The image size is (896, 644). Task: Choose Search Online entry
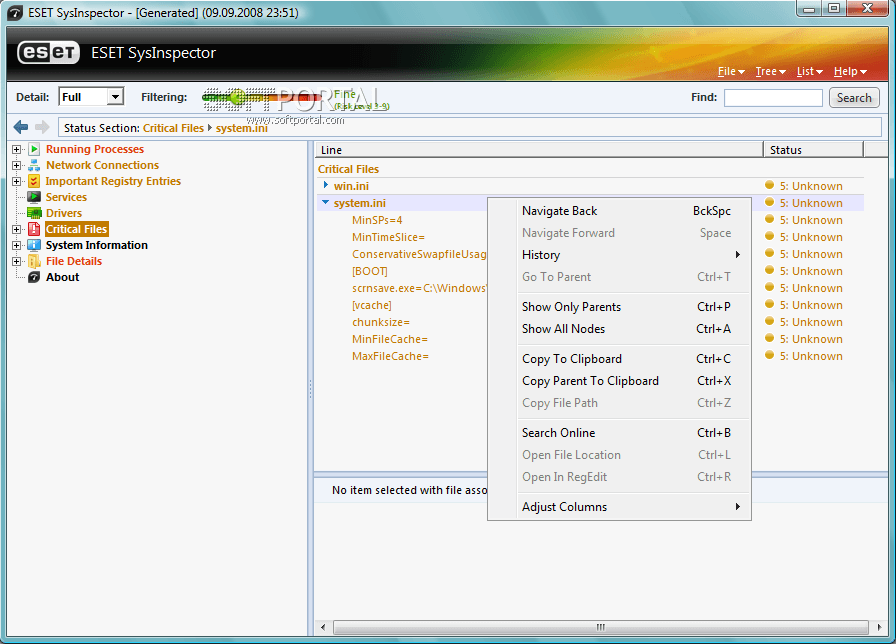point(619,433)
